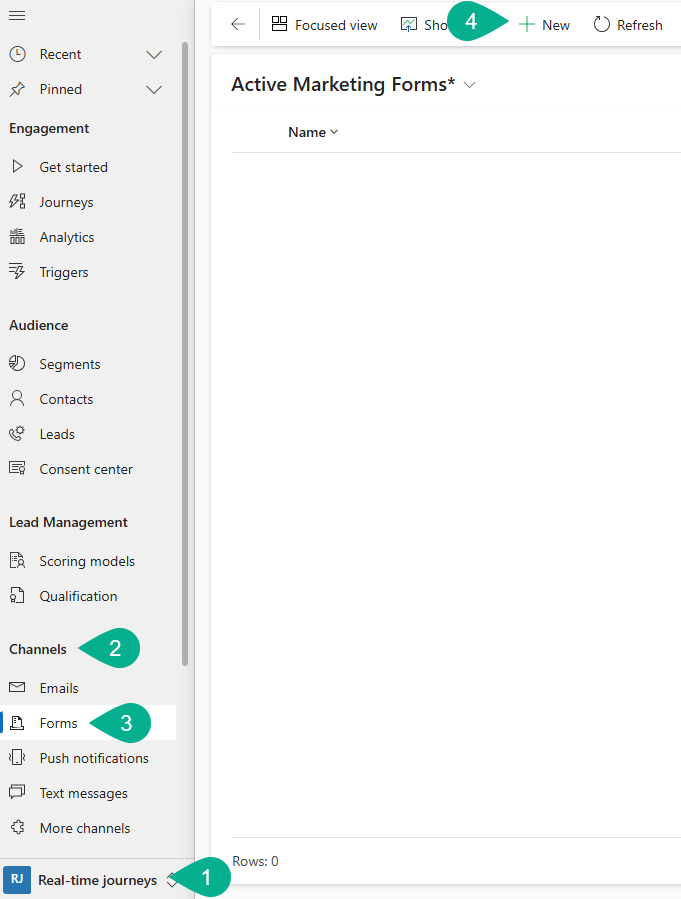The height and width of the screenshot is (899, 681).
Task: Expand the Recent section chevron
Action: coord(154,54)
